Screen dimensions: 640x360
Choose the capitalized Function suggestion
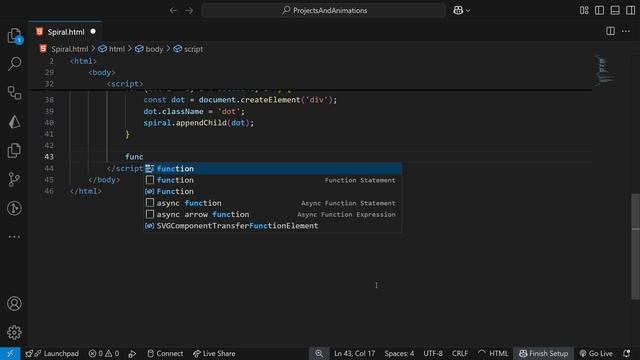(273, 191)
